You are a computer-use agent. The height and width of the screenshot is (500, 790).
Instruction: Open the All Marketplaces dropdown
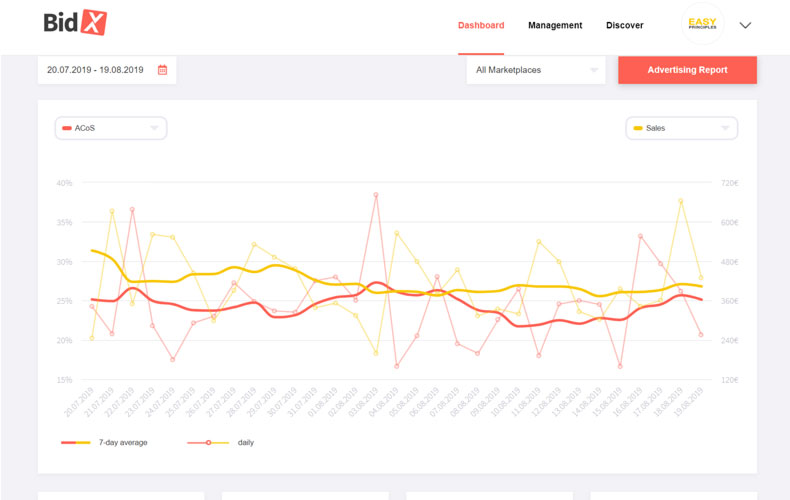(536, 70)
